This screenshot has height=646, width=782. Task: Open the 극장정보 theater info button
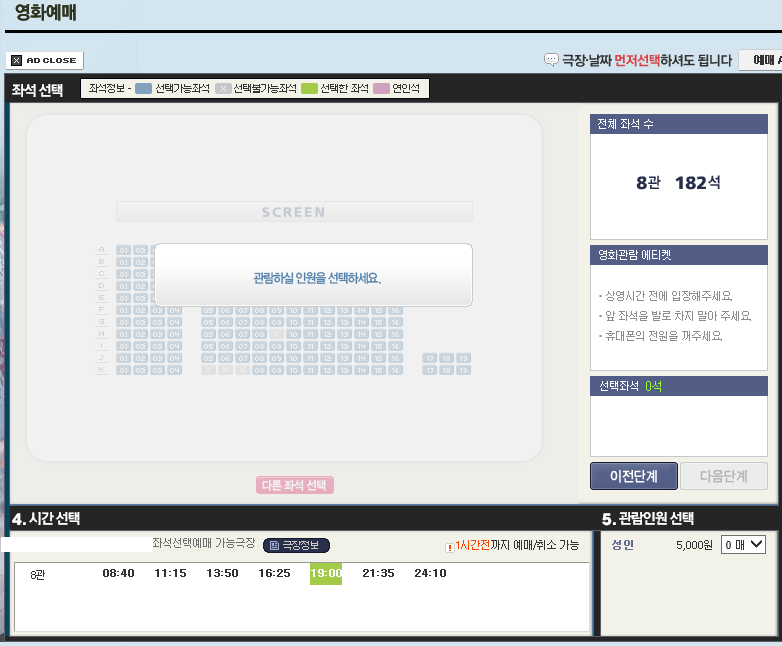pos(296,545)
